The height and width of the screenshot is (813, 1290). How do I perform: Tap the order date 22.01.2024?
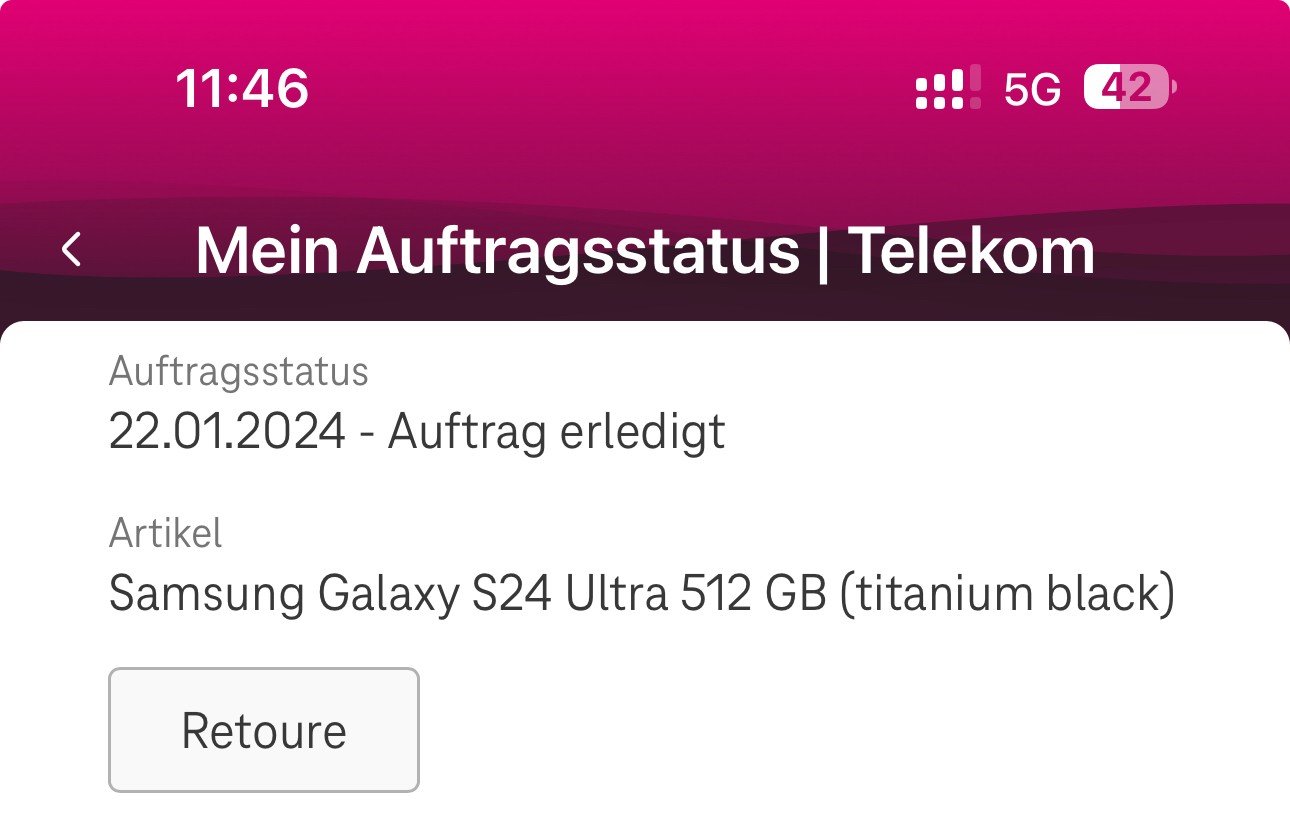[227, 432]
